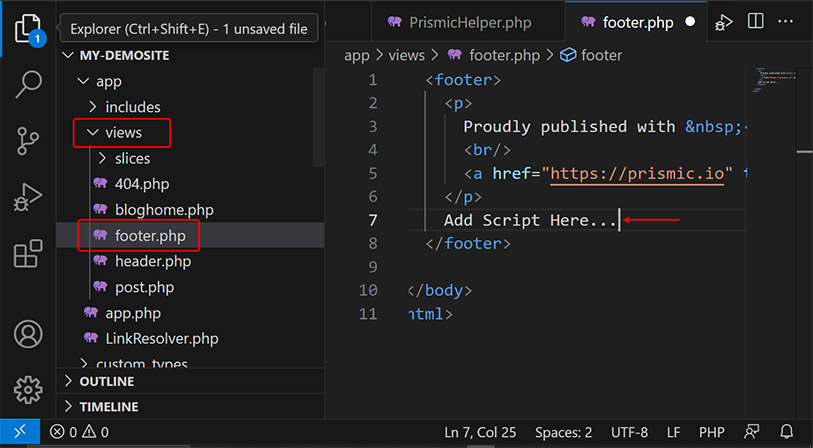Change indentation via Spaces: 2
Viewport: 813px width, 448px height.
coord(564,432)
